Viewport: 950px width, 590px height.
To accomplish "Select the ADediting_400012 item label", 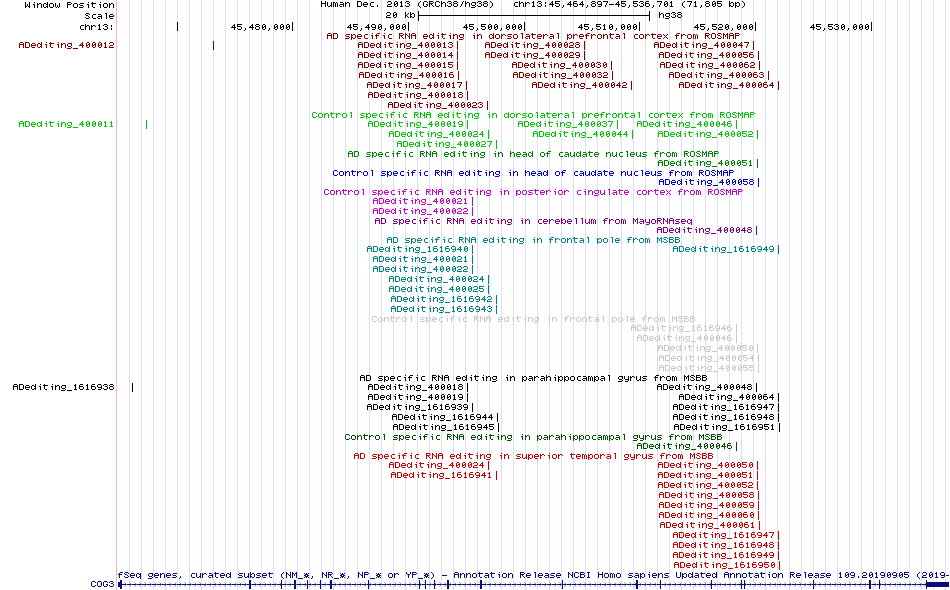I will tap(67, 45).
